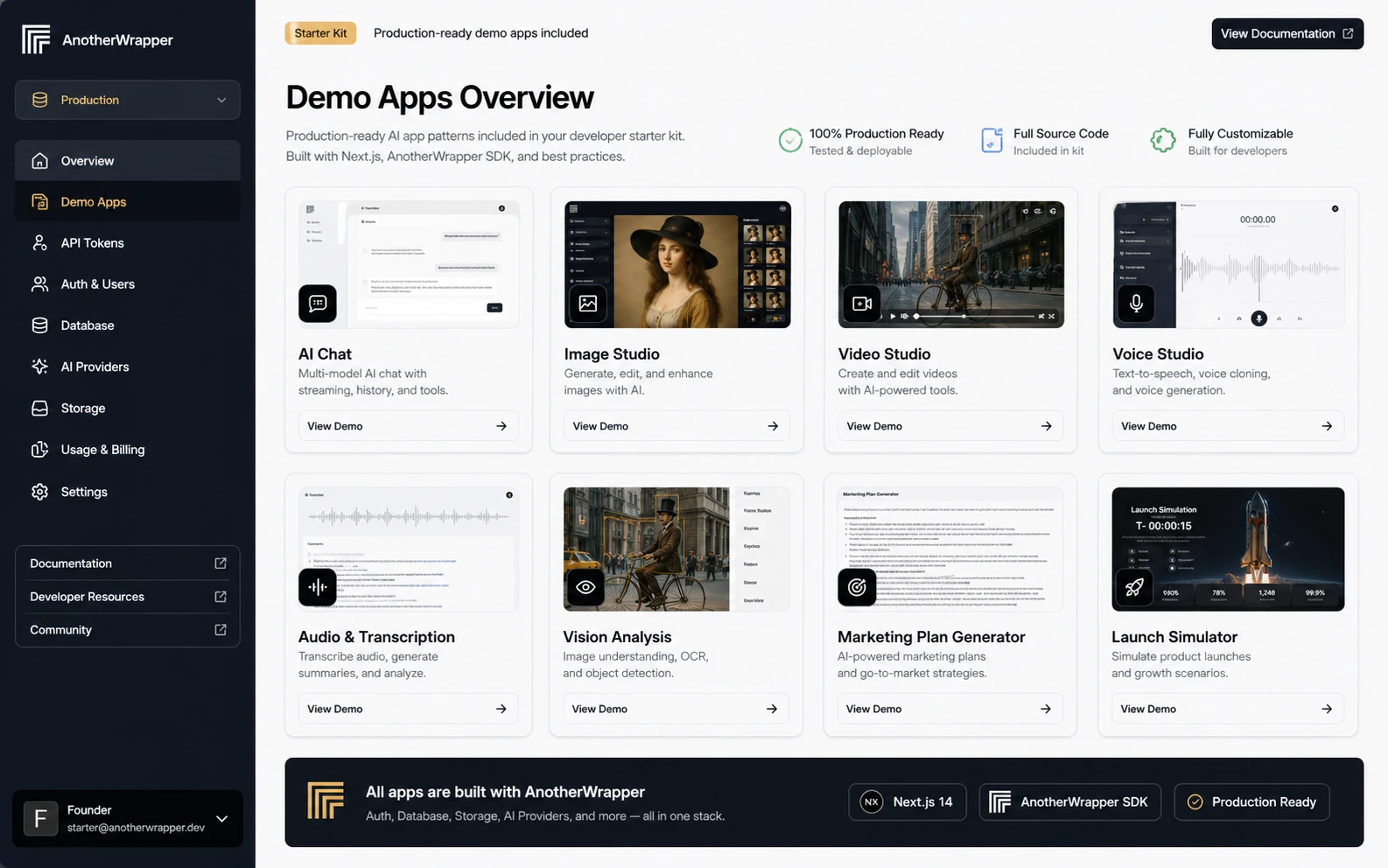Click the Voice Studio microphone icon
Screen dimensions: 1388x868
1136,304
